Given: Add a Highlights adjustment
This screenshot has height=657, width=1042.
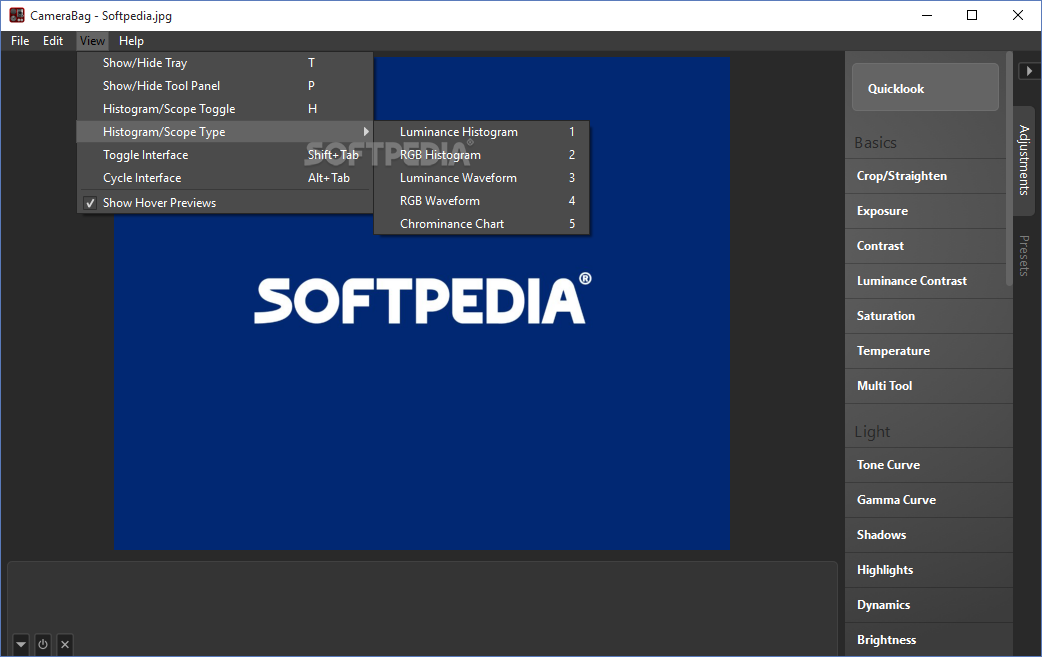Looking at the screenshot, I should click(929, 570).
